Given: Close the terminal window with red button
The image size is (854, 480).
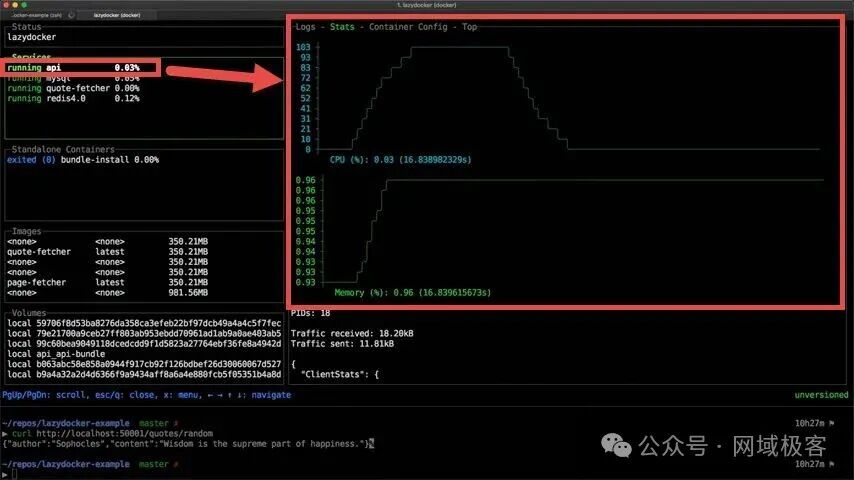Looking at the screenshot, I should coord(6,5).
